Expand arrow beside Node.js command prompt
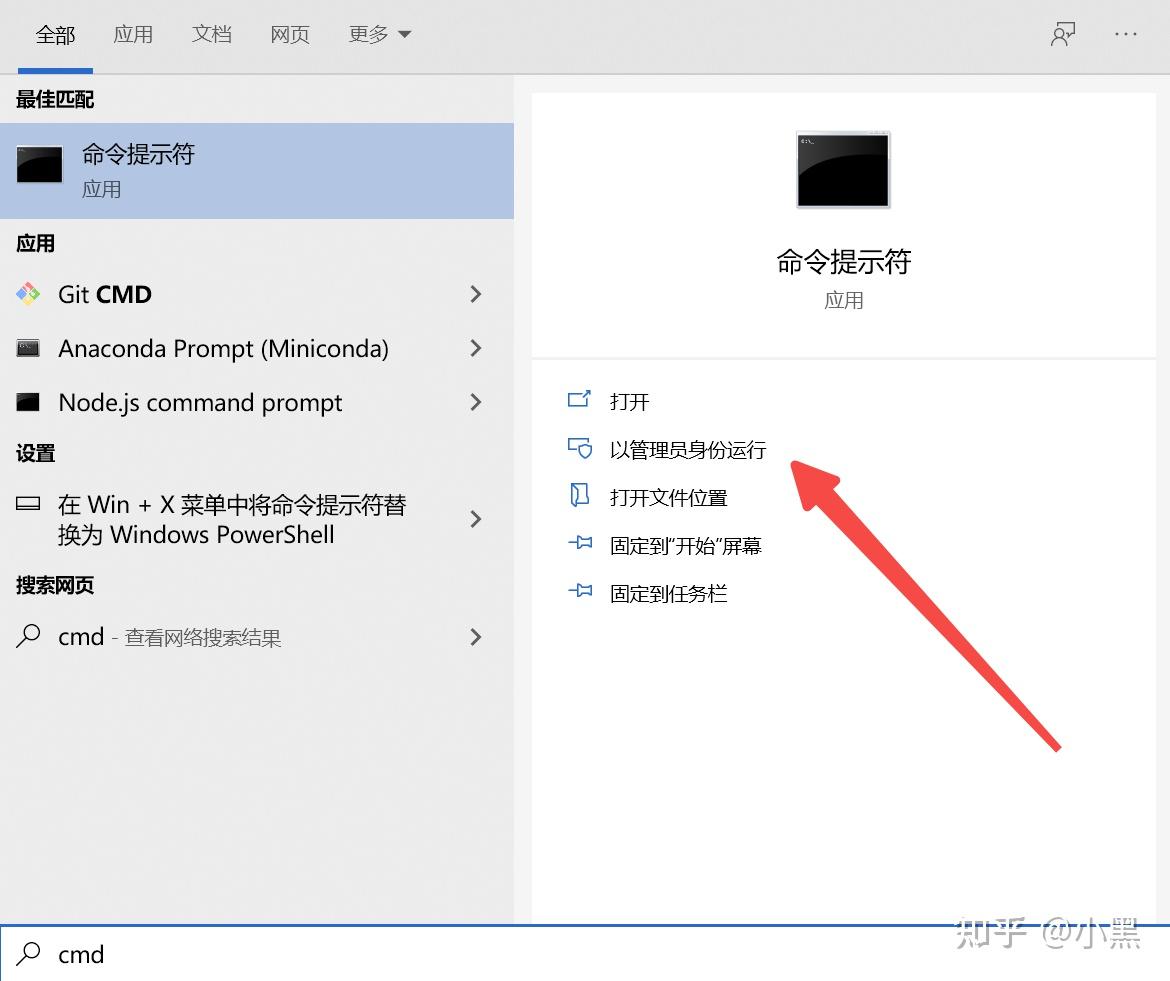The image size is (1170, 981). point(476,402)
